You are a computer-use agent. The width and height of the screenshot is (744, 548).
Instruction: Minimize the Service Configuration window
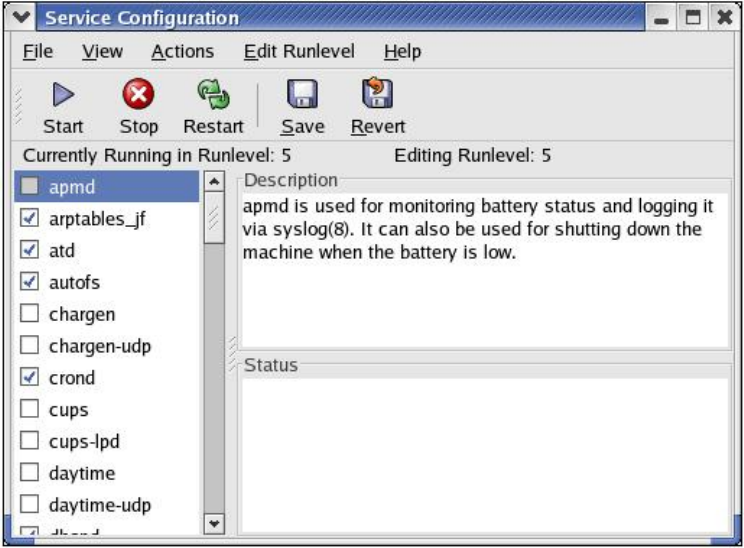pyautogui.click(x=663, y=19)
